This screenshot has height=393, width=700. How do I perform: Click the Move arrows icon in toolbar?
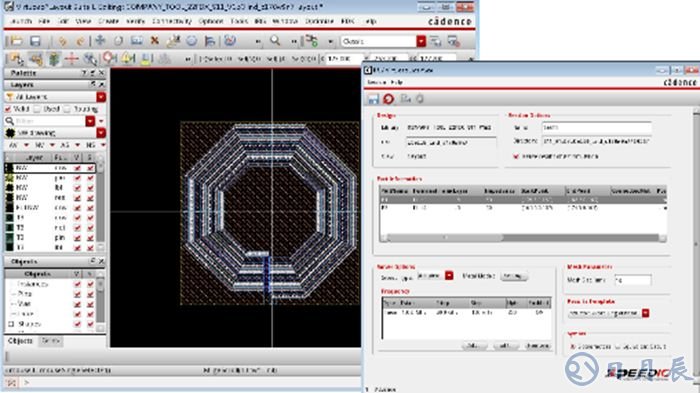point(100,41)
